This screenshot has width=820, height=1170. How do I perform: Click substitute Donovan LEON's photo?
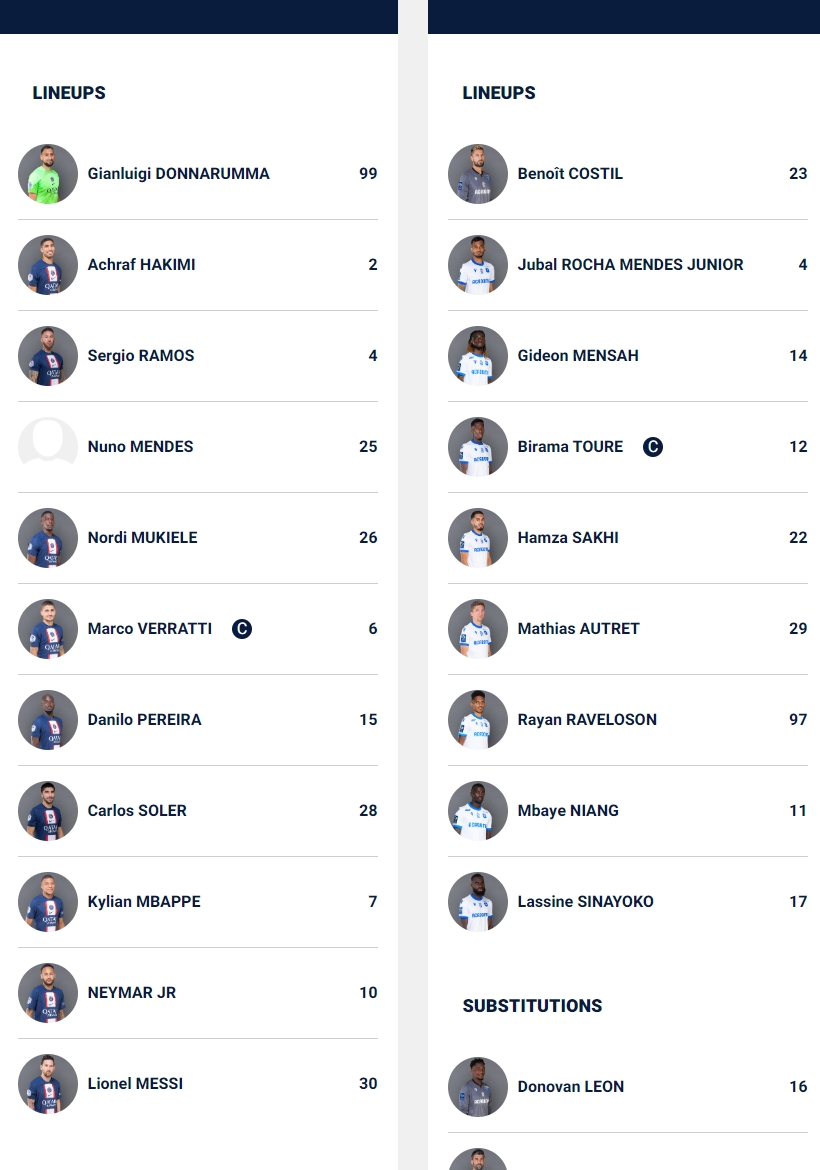[x=478, y=1087]
